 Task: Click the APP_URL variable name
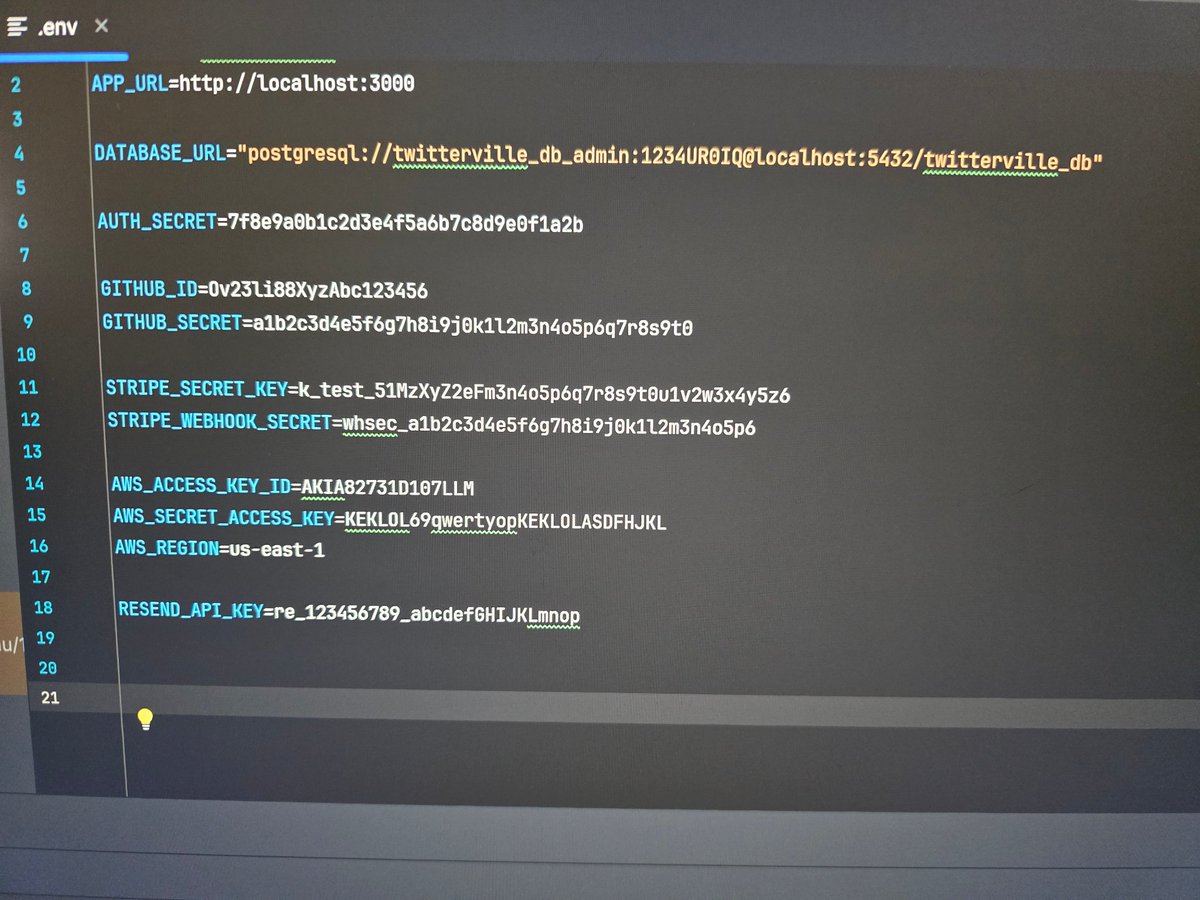129,83
